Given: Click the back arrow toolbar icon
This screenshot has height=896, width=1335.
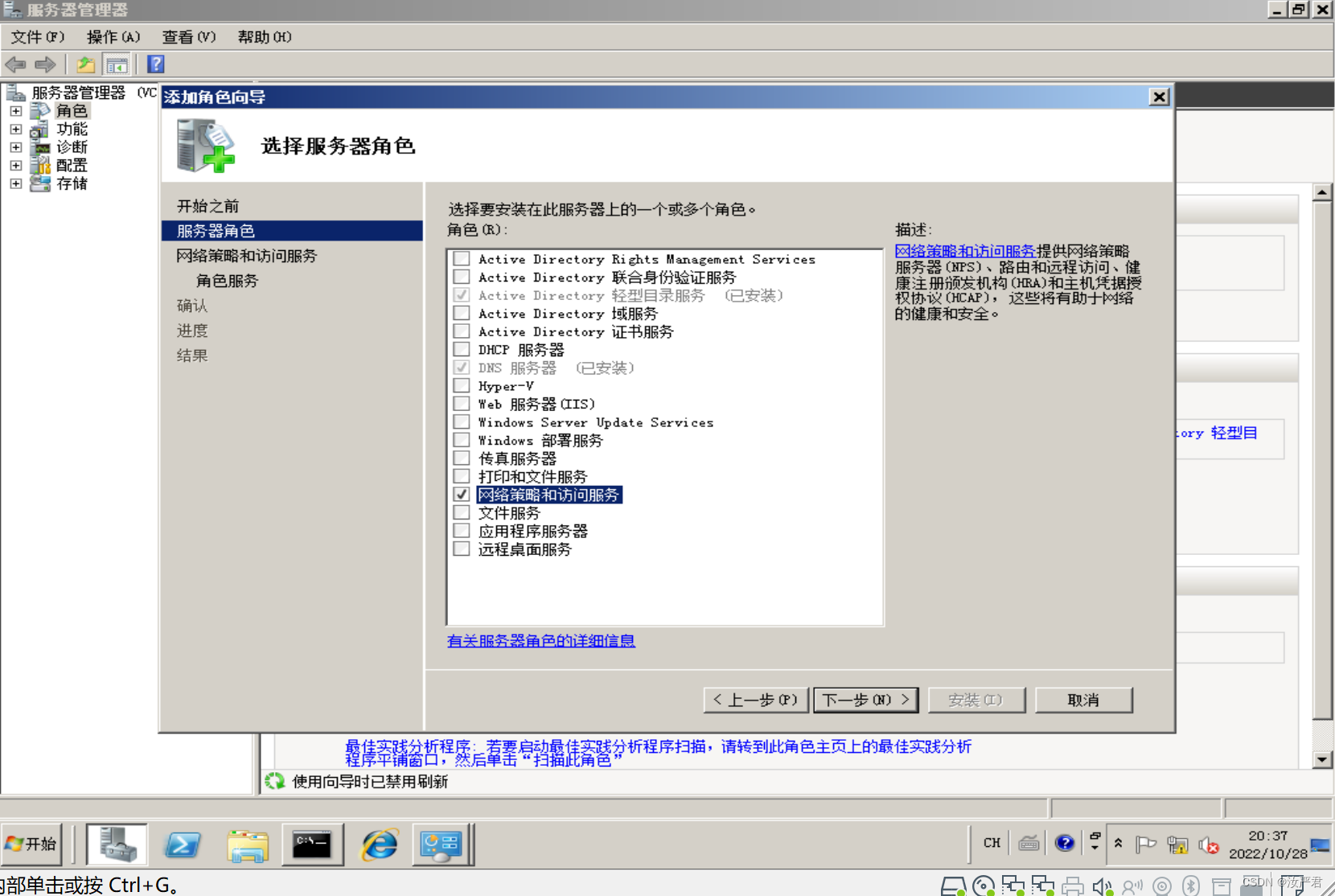Looking at the screenshot, I should point(15,64).
